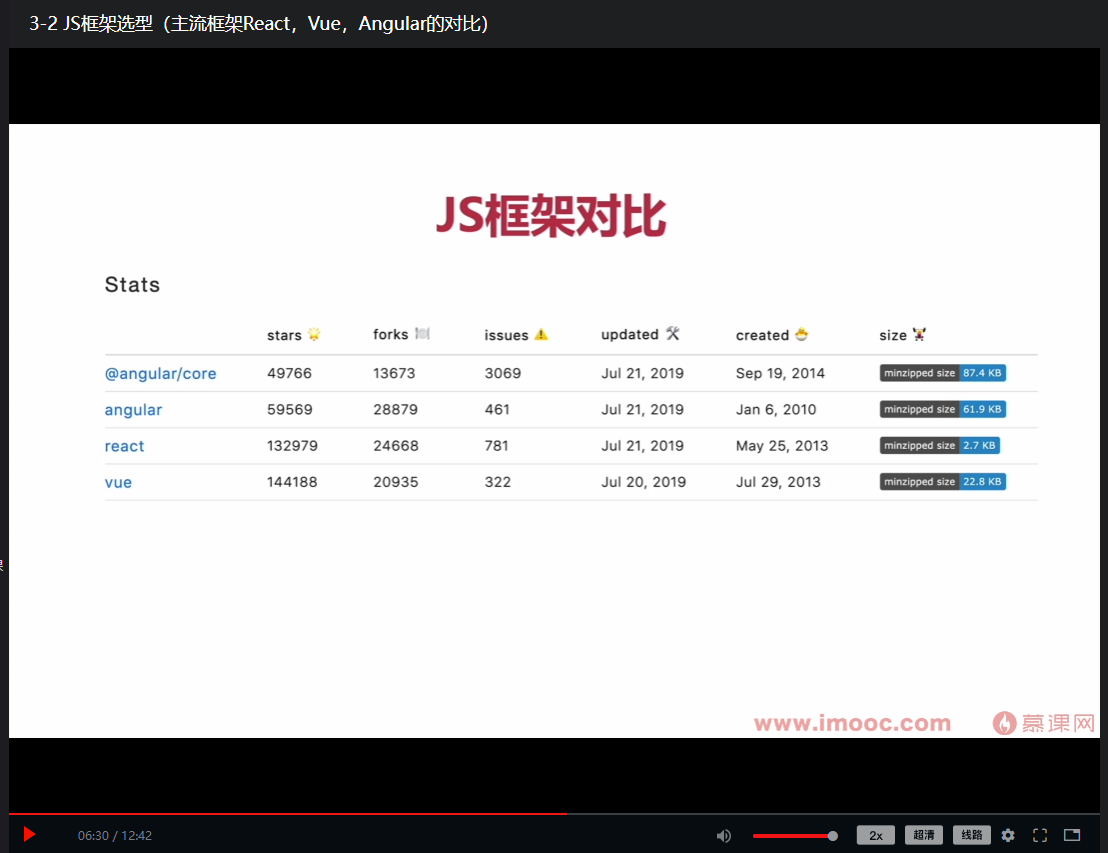
Task: Click the 87.4 KB minzipped size badge
Action: tap(943, 372)
